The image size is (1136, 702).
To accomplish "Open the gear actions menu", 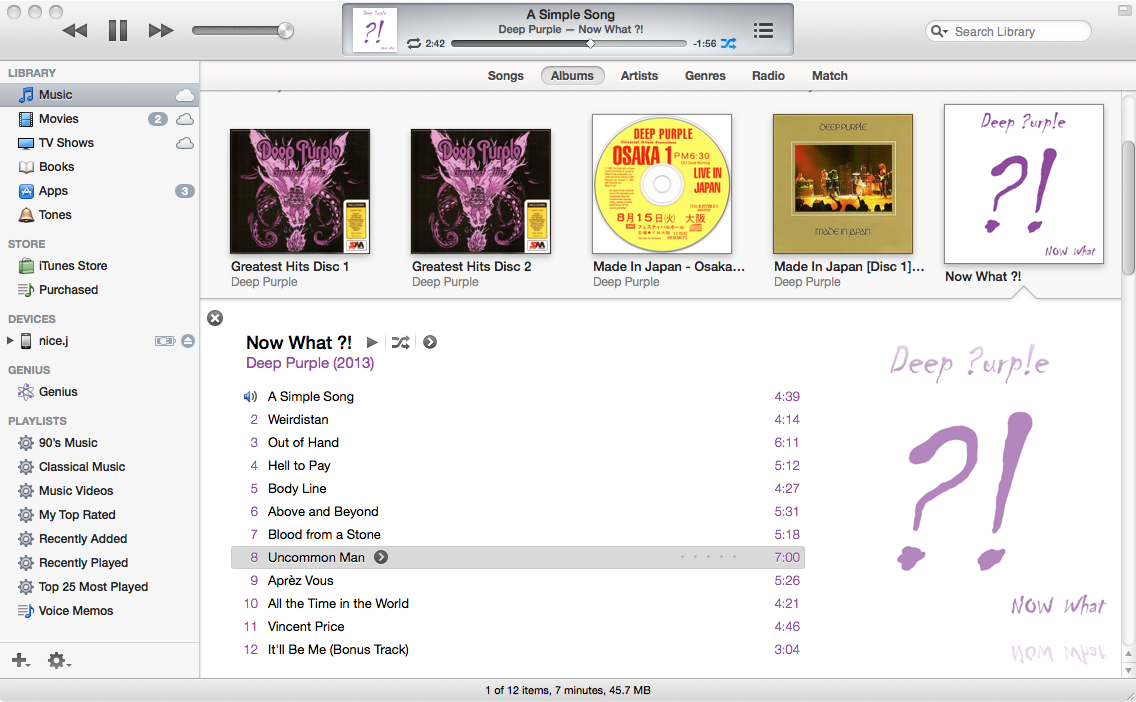I will [x=59, y=660].
